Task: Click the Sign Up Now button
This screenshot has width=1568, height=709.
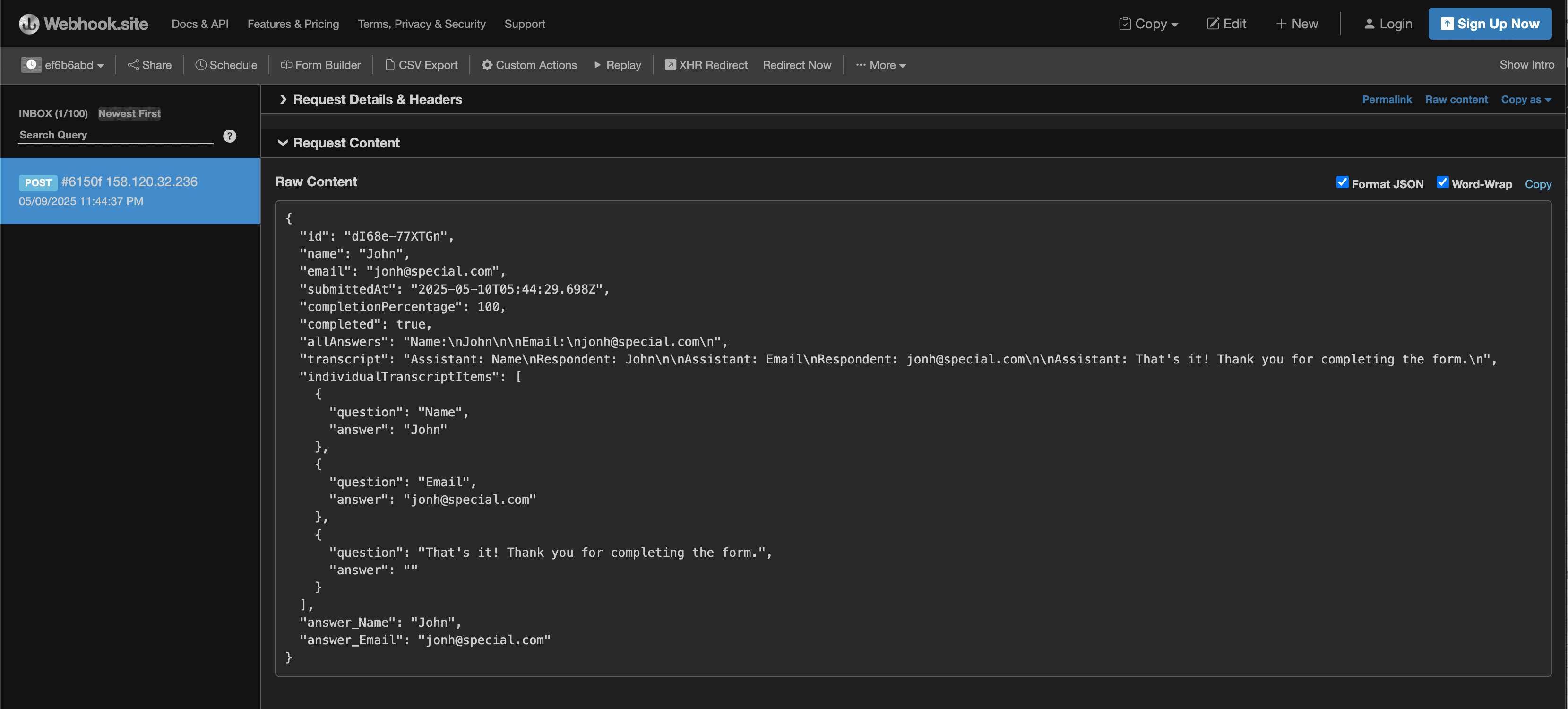Action: coord(1490,24)
